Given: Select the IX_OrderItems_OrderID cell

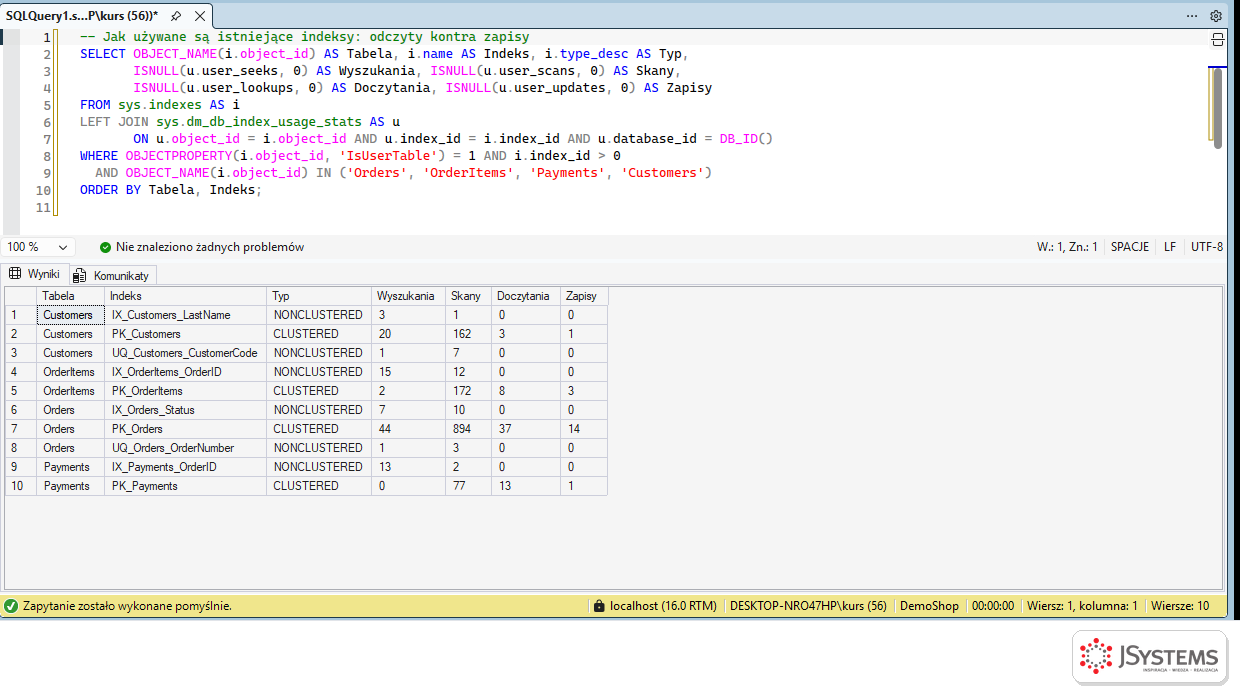Looking at the screenshot, I should (x=186, y=372).
